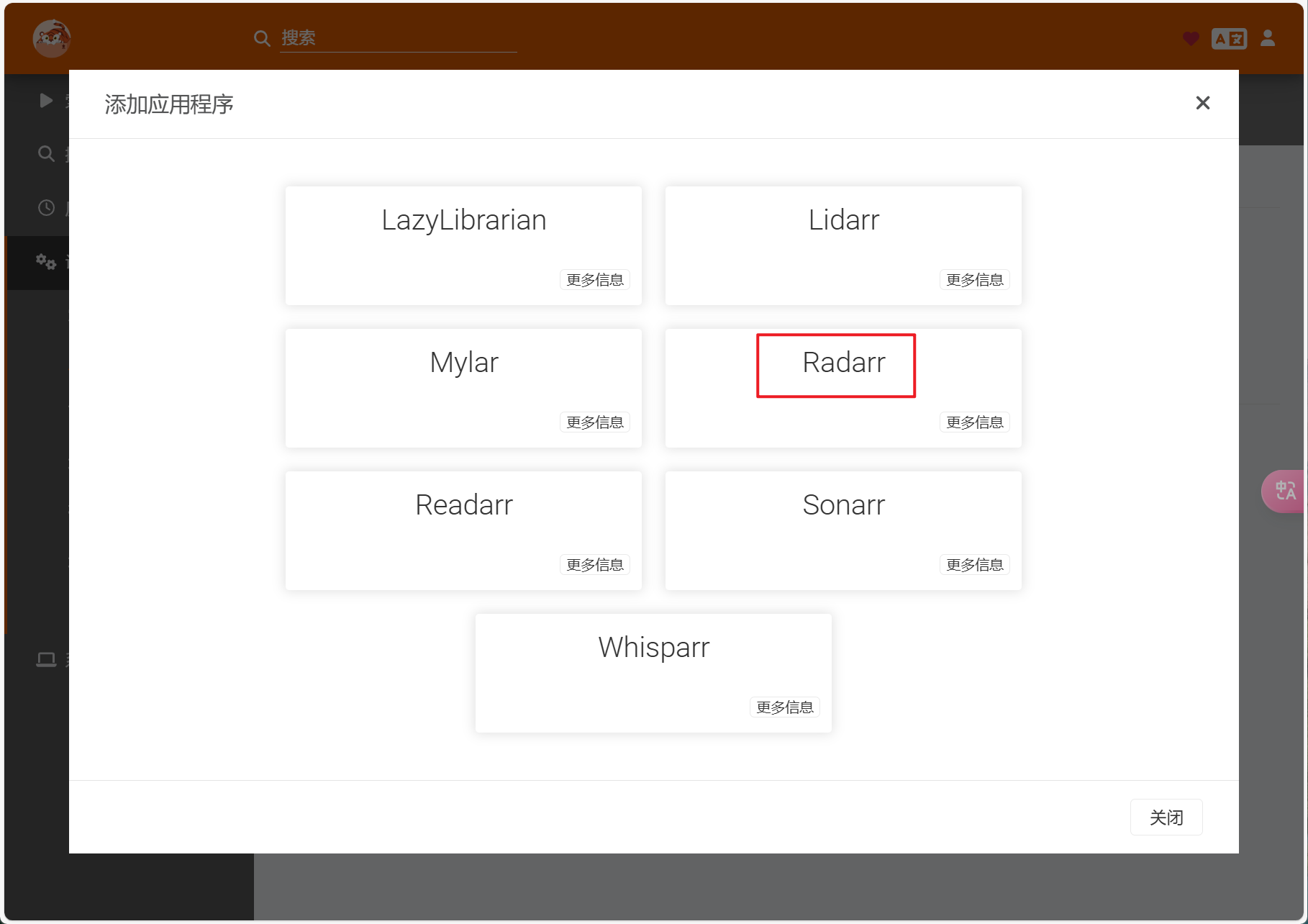Viewport: 1308px width, 924px height.
Task: Open 更多信息 link for Radarr
Action: pos(975,422)
